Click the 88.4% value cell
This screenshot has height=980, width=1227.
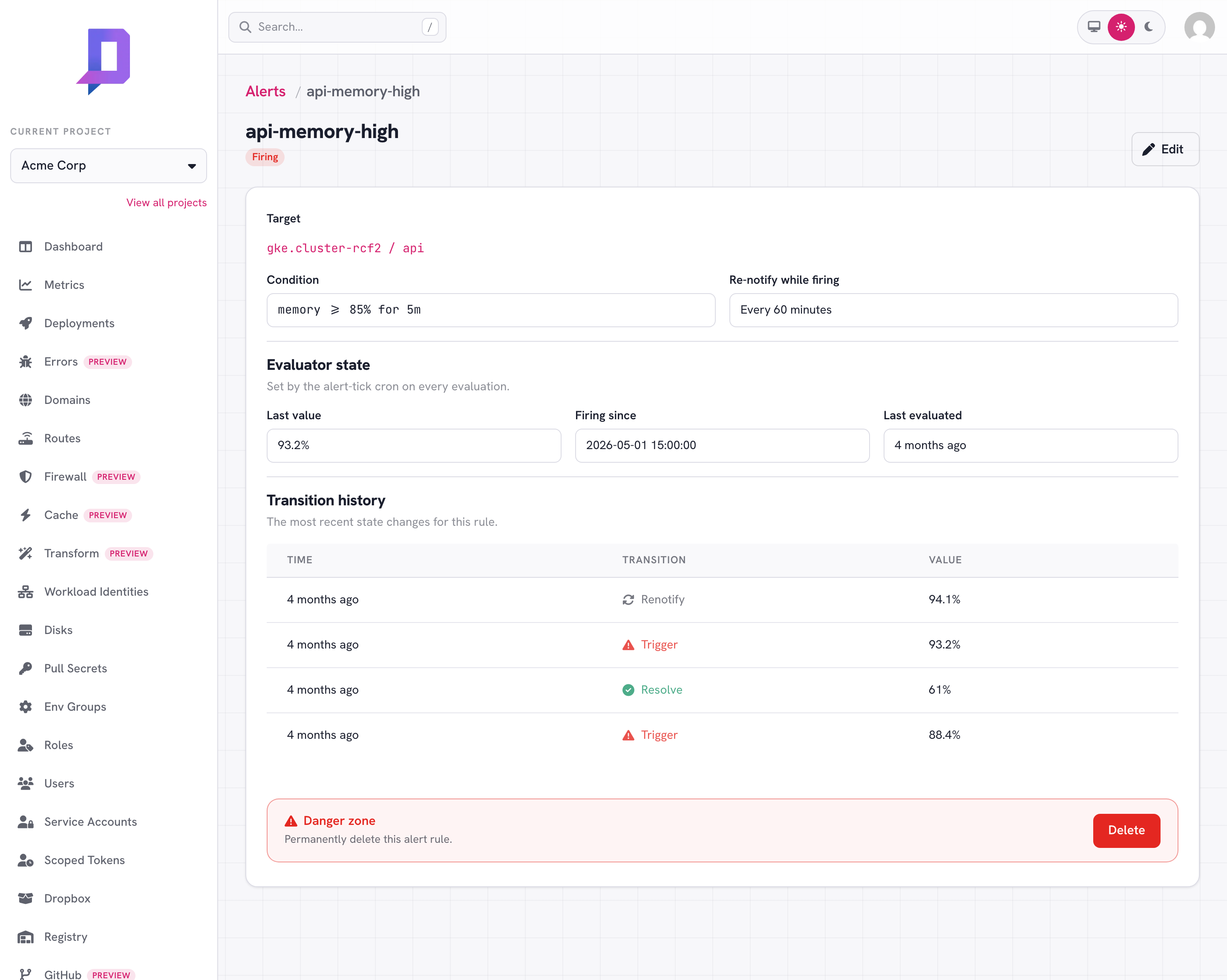(x=944, y=735)
